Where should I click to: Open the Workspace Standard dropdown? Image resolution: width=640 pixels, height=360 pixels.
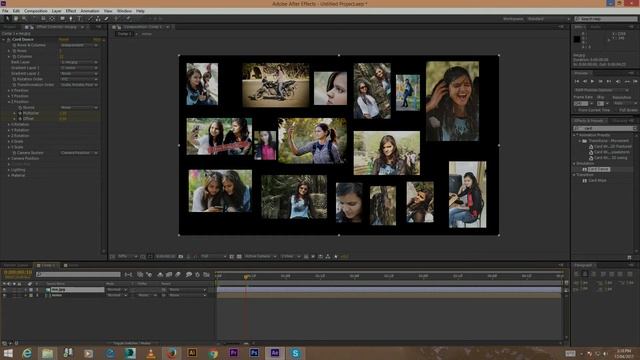(x=548, y=19)
